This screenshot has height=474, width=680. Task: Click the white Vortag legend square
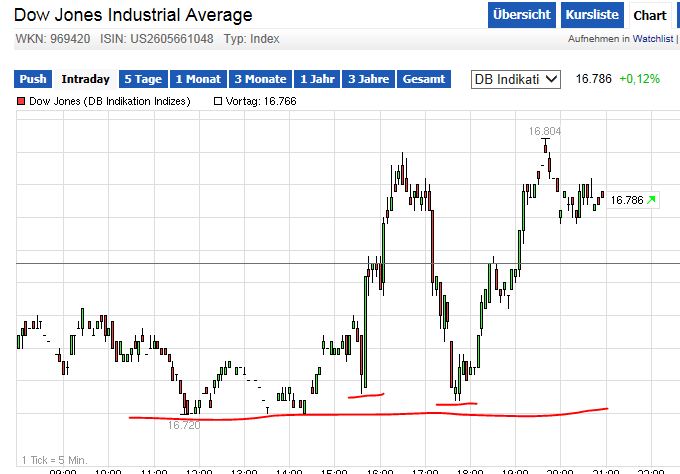click(218, 101)
